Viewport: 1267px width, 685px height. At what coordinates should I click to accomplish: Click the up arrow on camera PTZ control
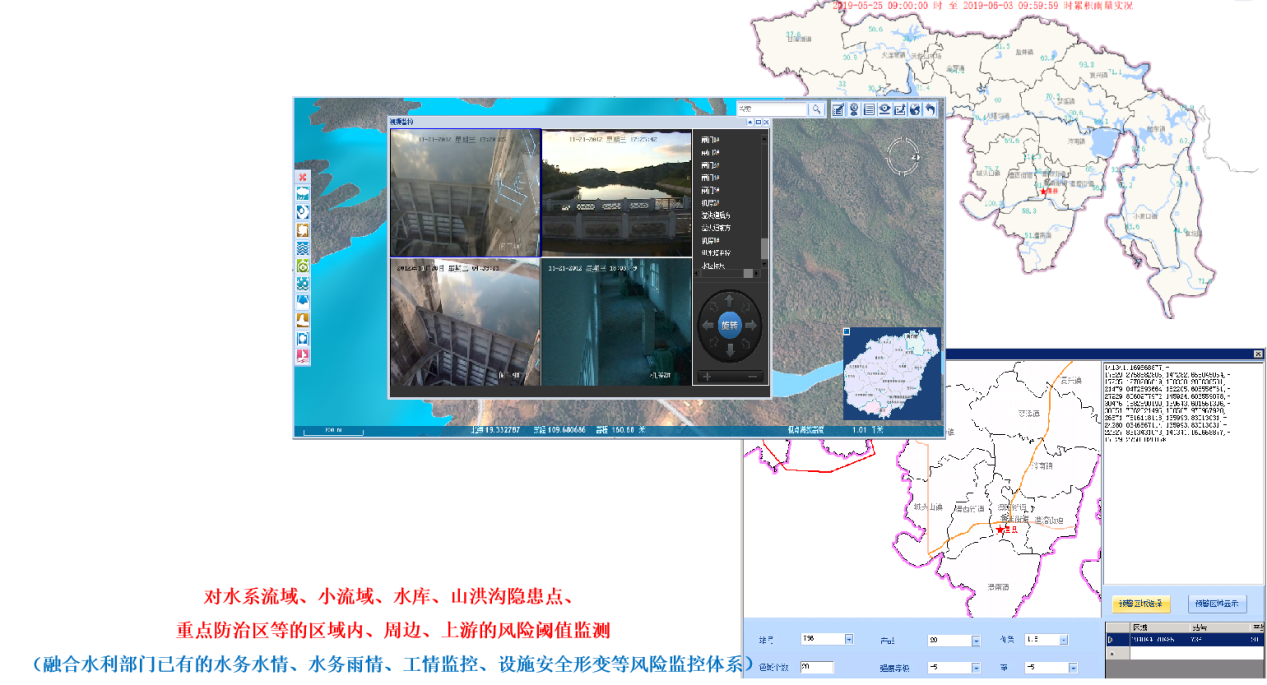[x=729, y=300]
